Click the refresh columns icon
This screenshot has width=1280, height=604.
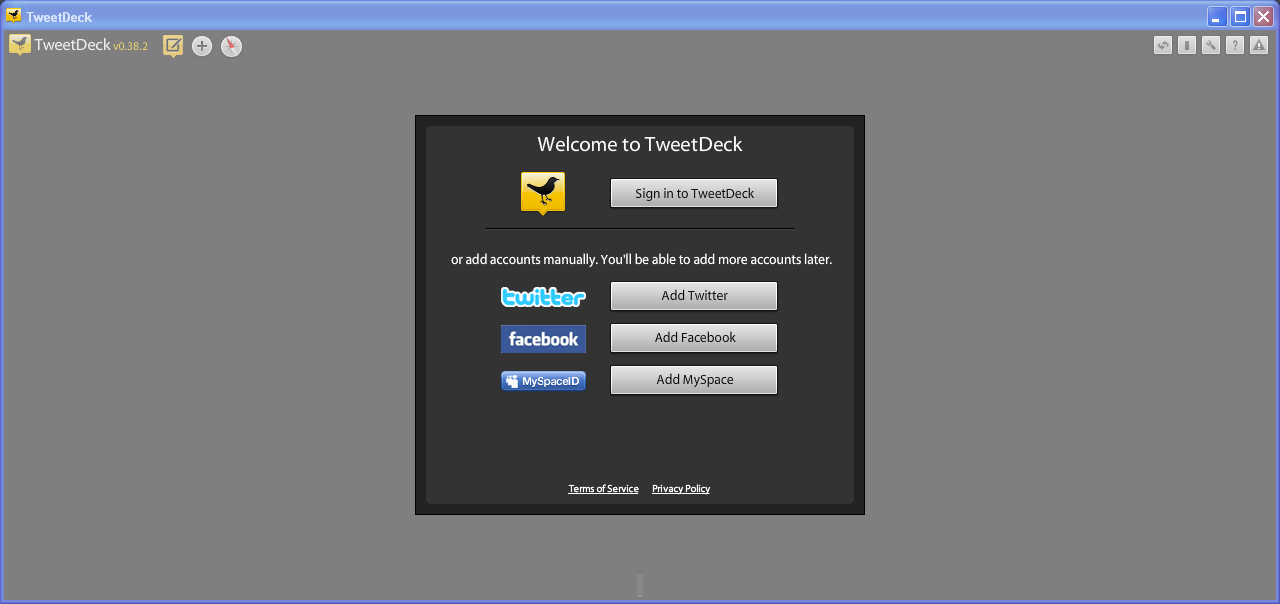[1162, 45]
